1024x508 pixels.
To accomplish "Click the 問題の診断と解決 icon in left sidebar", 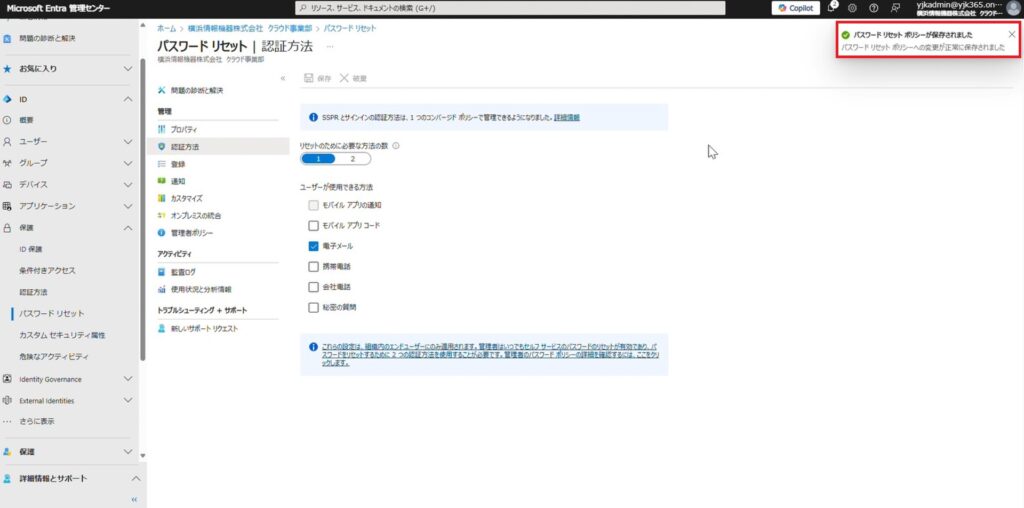I will (7, 39).
